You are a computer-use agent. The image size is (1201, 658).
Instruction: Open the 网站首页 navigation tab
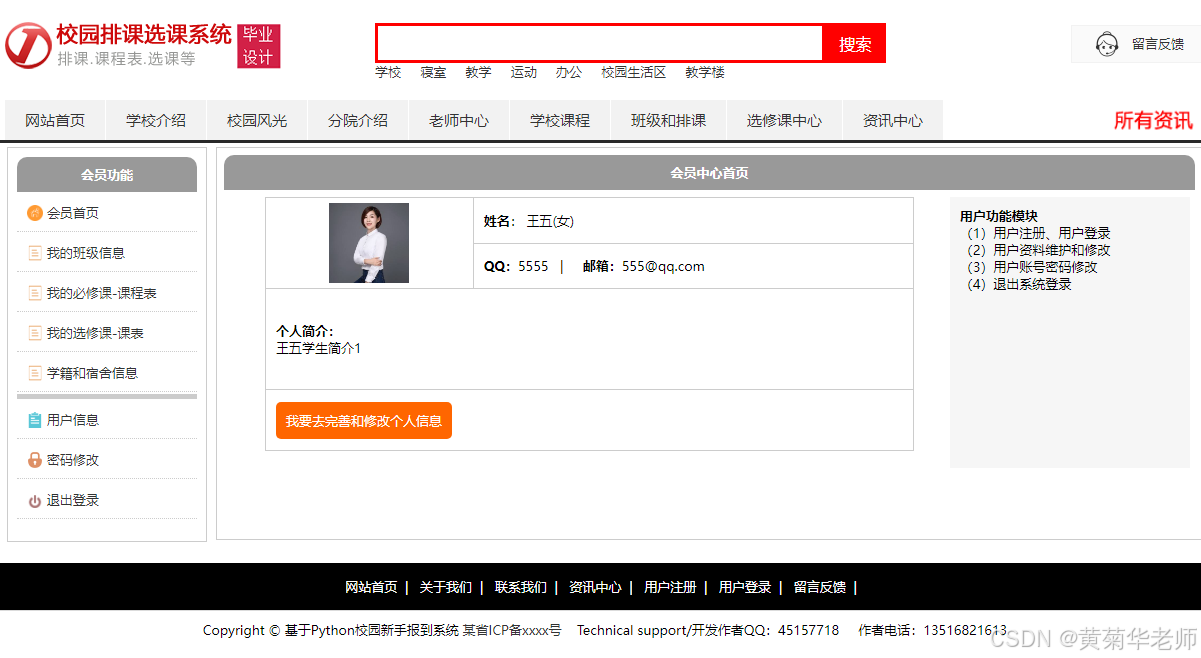55,120
